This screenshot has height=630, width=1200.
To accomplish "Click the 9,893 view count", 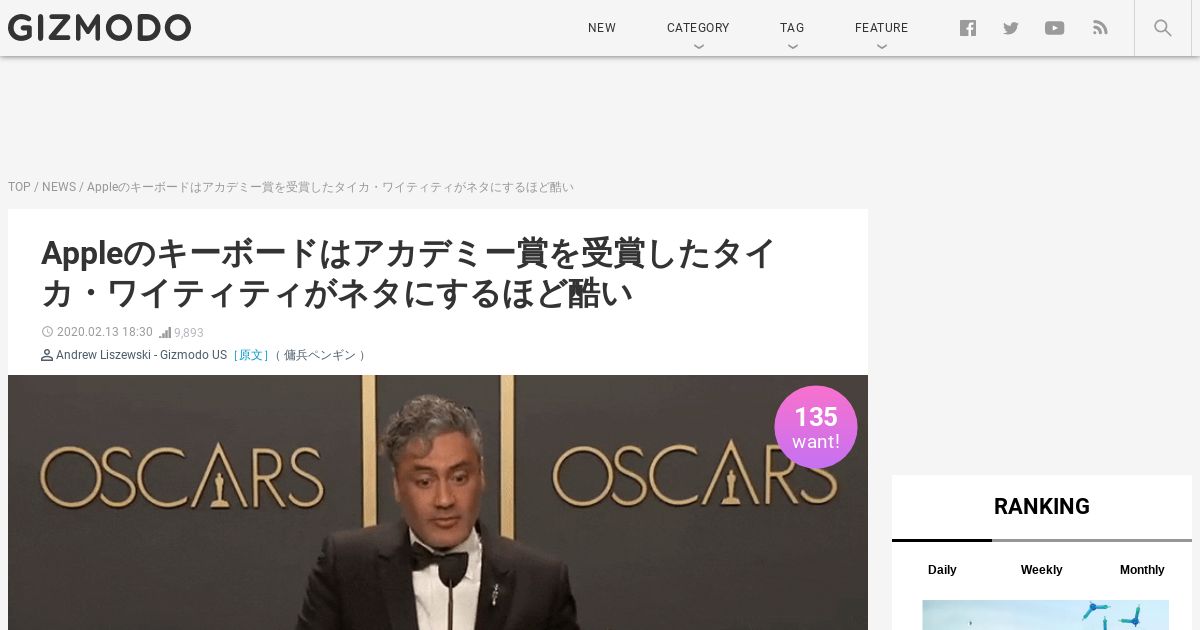I will (x=189, y=333).
